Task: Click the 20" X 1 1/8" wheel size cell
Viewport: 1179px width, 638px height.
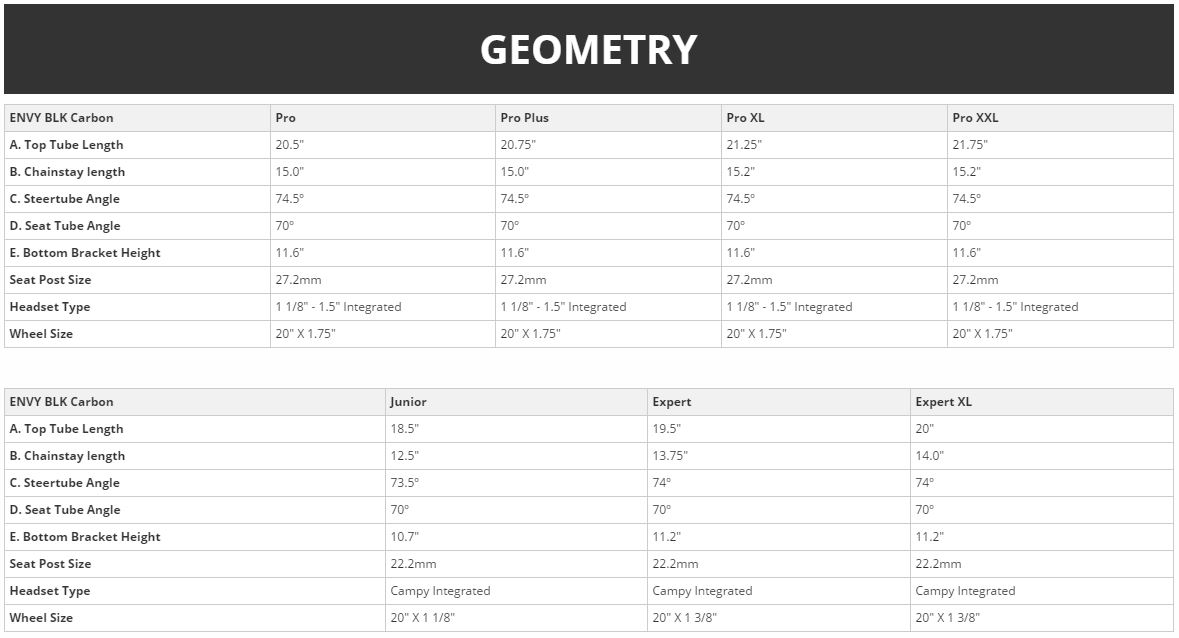Action: tap(424, 618)
